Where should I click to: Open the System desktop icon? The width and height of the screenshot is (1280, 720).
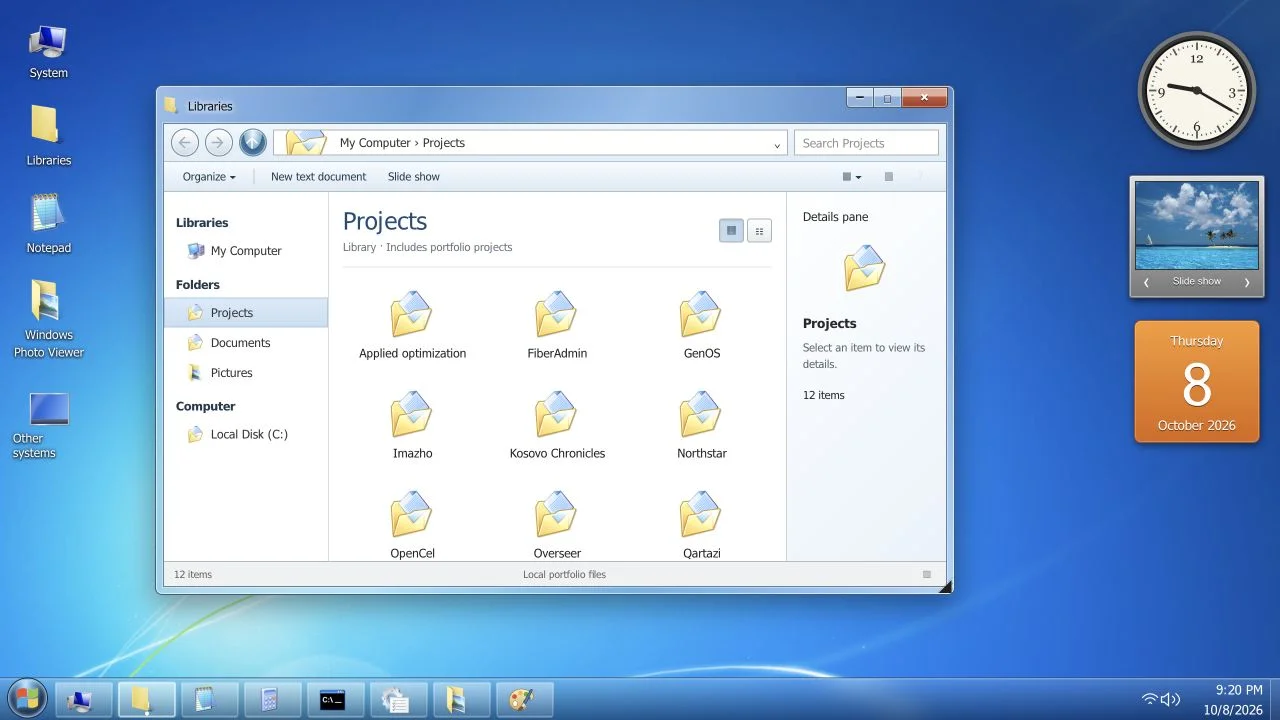(48, 52)
